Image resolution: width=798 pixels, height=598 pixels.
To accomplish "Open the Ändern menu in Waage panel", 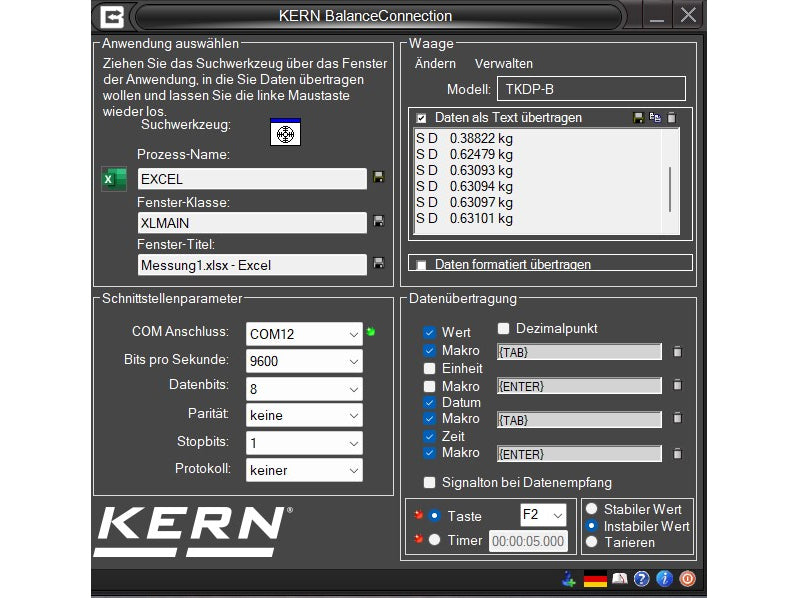I will [x=435, y=64].
